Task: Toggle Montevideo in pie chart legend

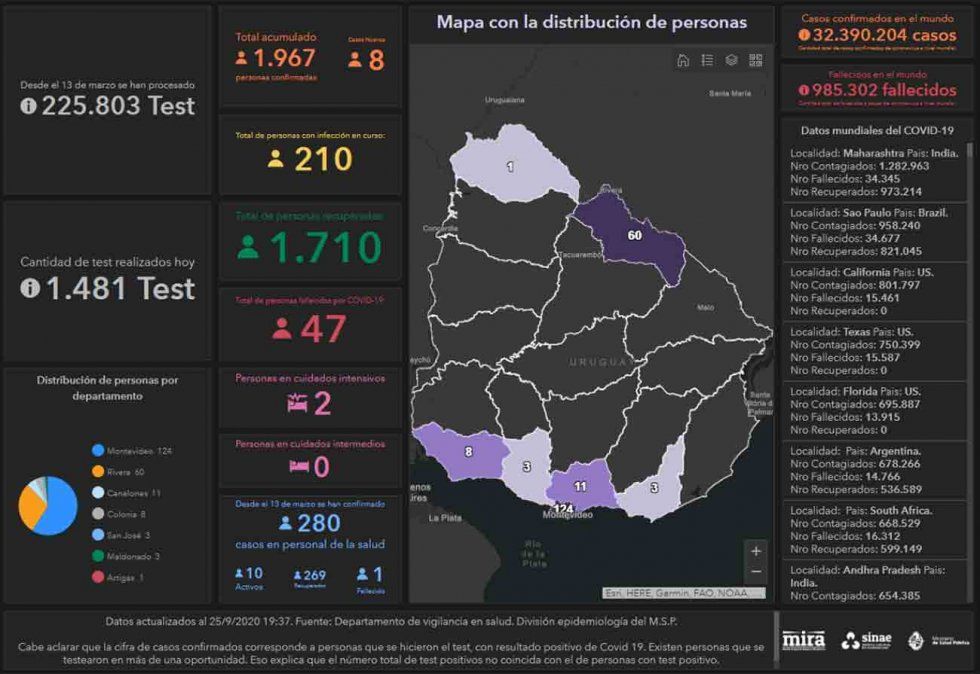Action: coord(132,451)
